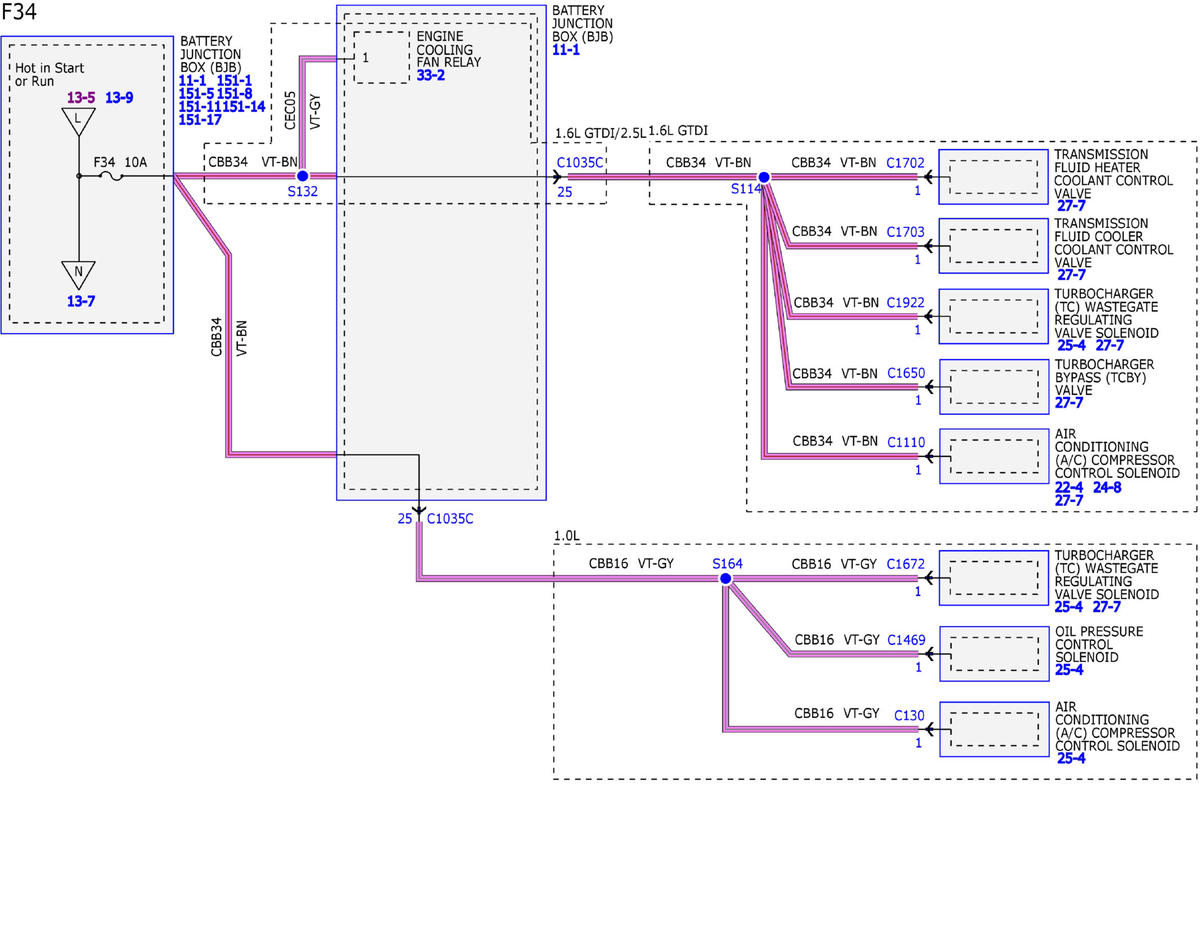Screen dimensions: 1200x927
Task: Click connector label C1672
Action: pyautogui.click(x=906, y=564)
